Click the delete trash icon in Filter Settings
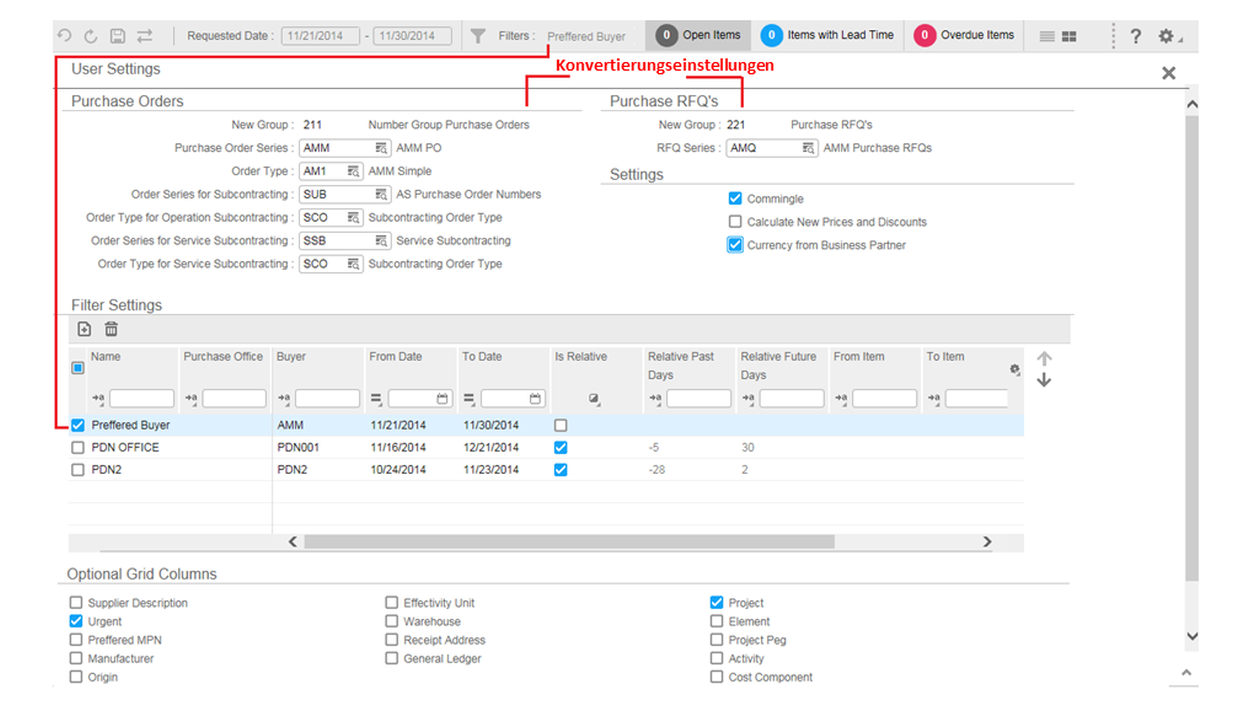The width and height of the screenshot is (1250, 720). click(111, 329)
